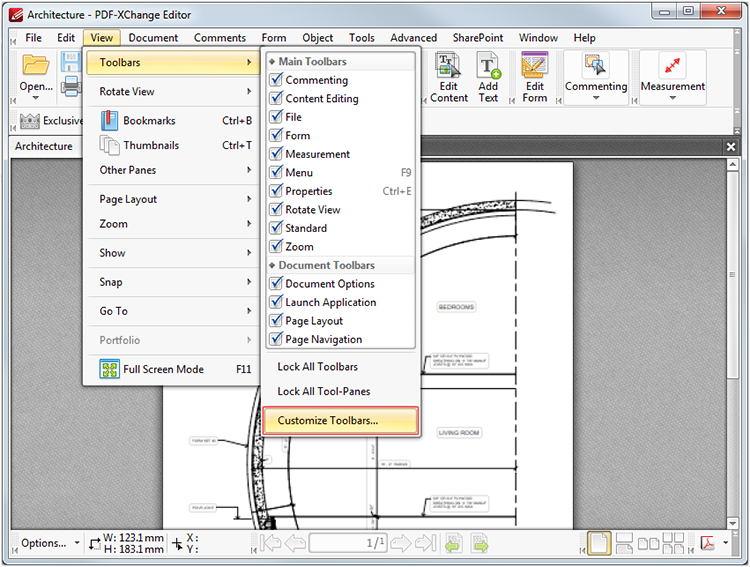Go to next page arrow

coord(400,543)
